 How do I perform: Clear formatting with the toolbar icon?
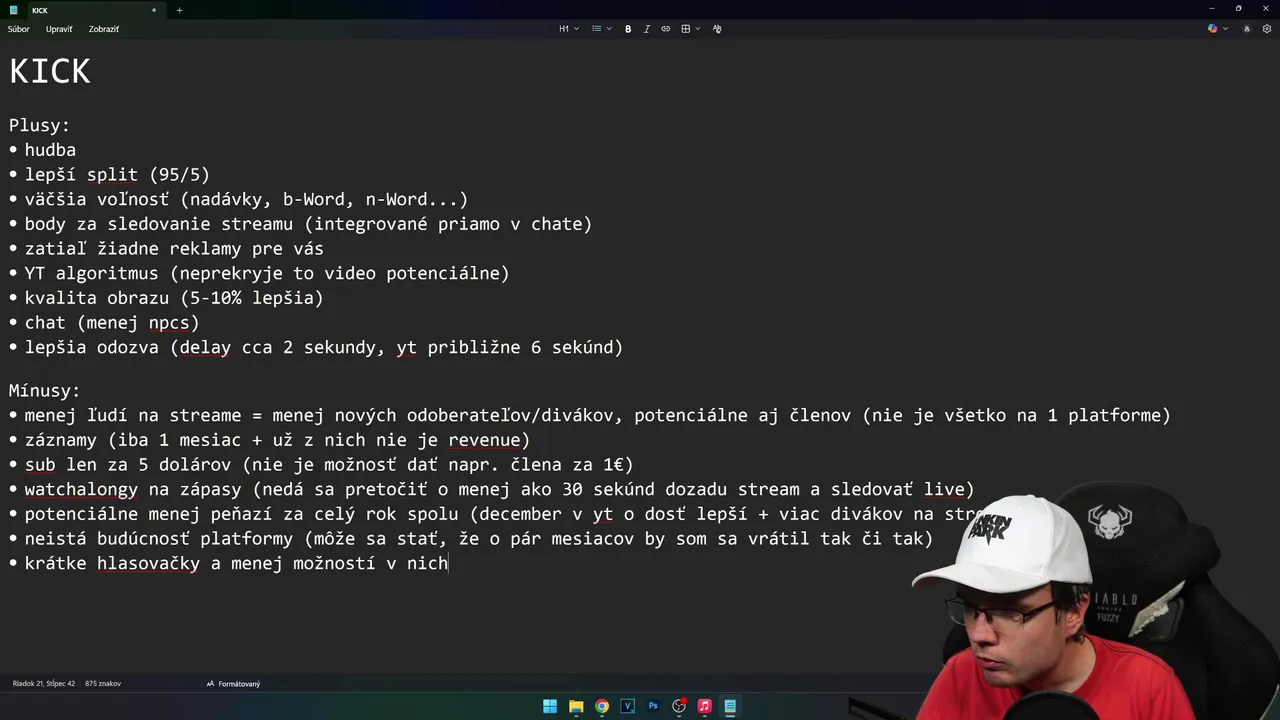click(717, 29)
